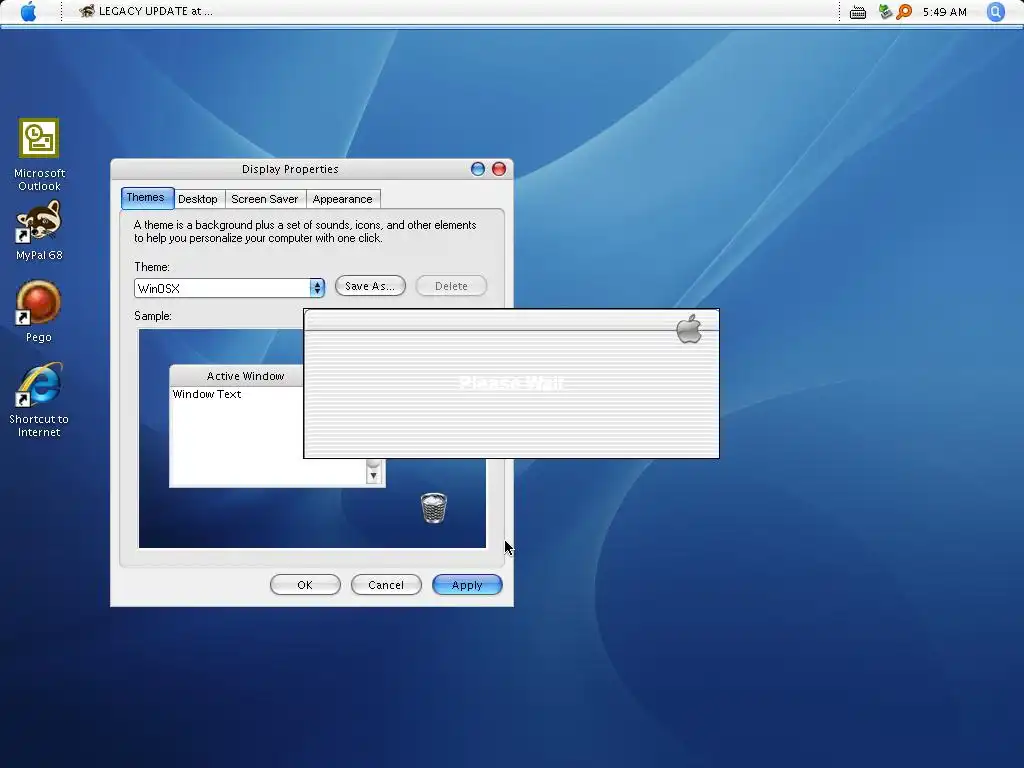Click the Active Window sample title
Image resolution: width=1024 pixels, height=768 pixels.
pos(246,376)
